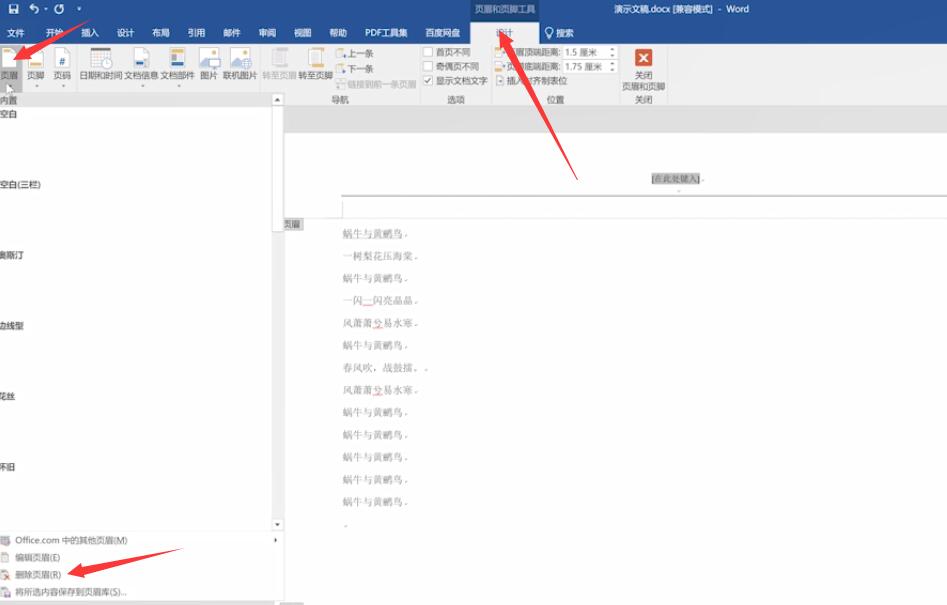Decrease footer bottom distance with stepper down arrow

[612, 69]
